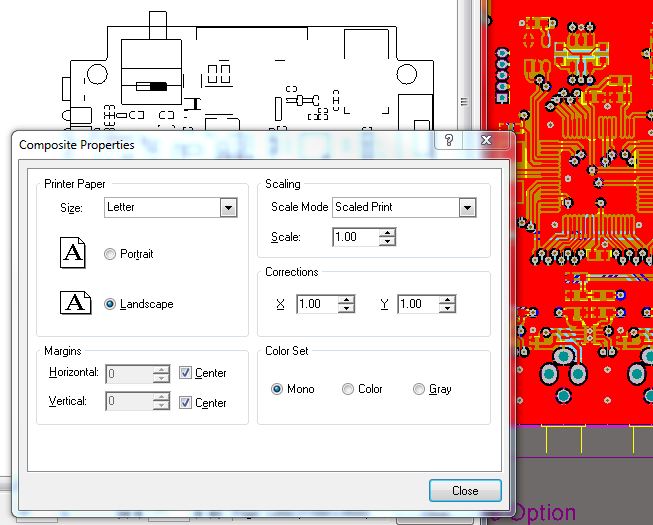Click the print preview vertical scrollbar grip

464,102
